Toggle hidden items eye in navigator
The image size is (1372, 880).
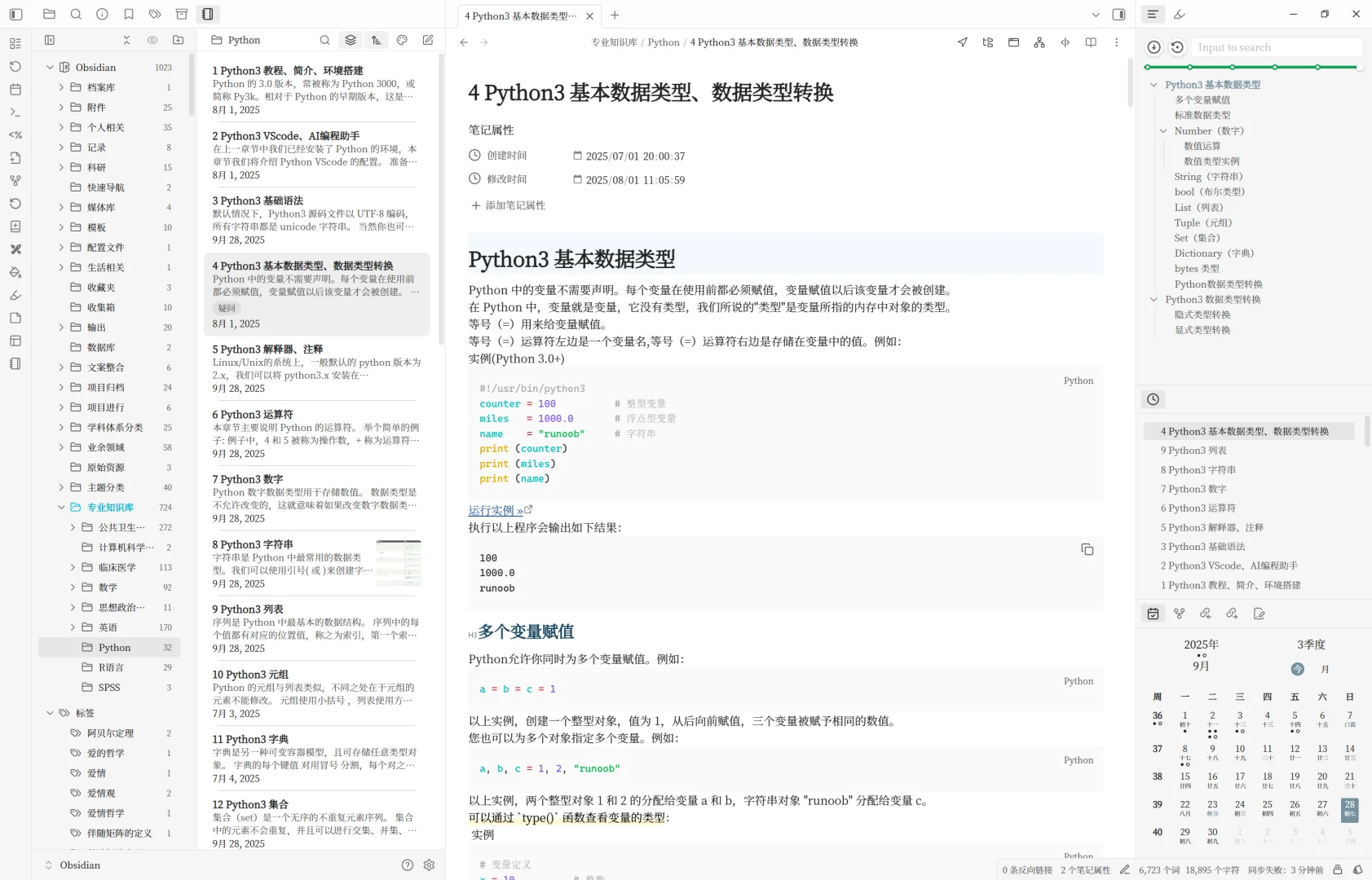(x=152, y=40)
